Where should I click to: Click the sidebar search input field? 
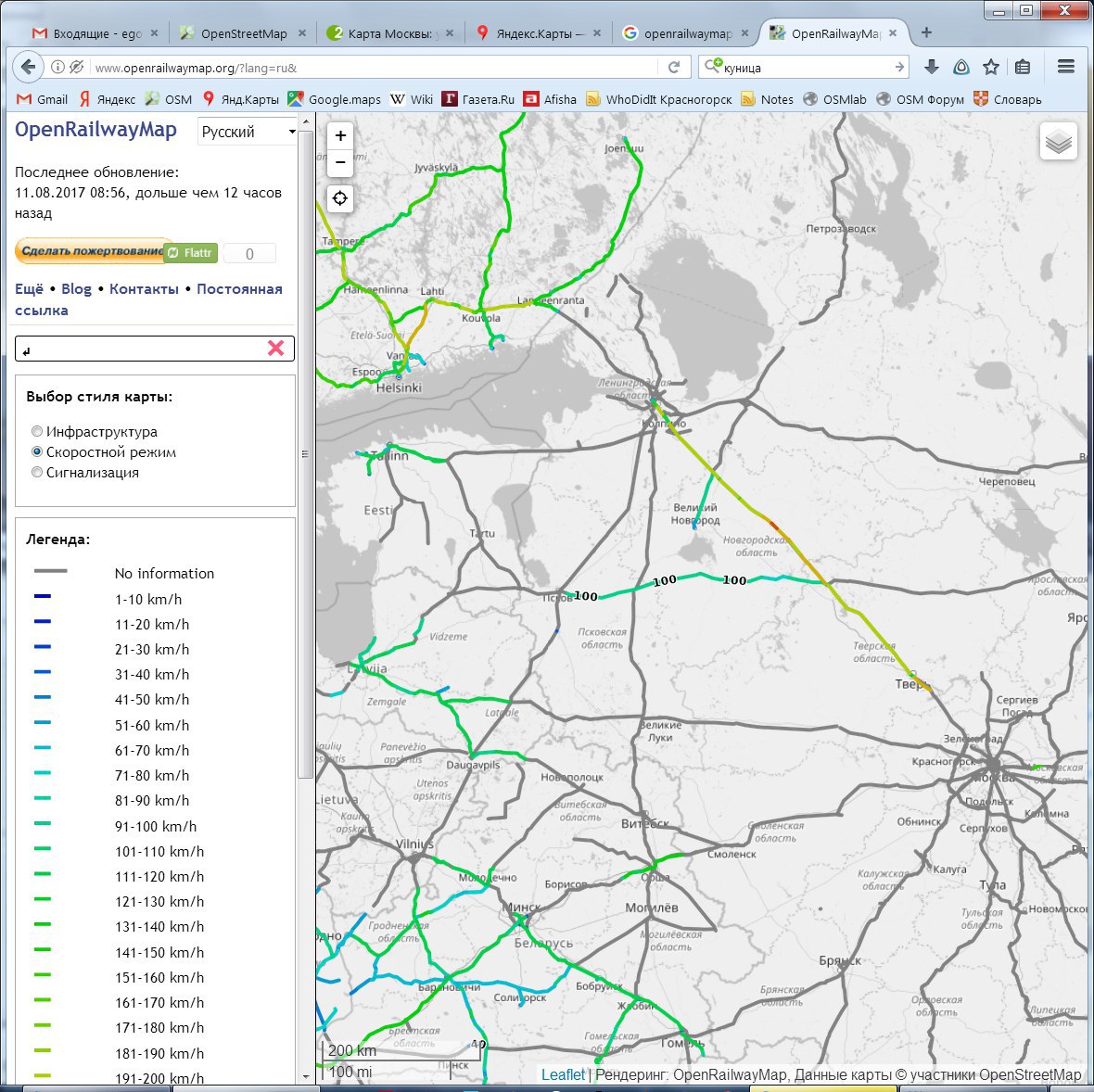tap(143, 349)
